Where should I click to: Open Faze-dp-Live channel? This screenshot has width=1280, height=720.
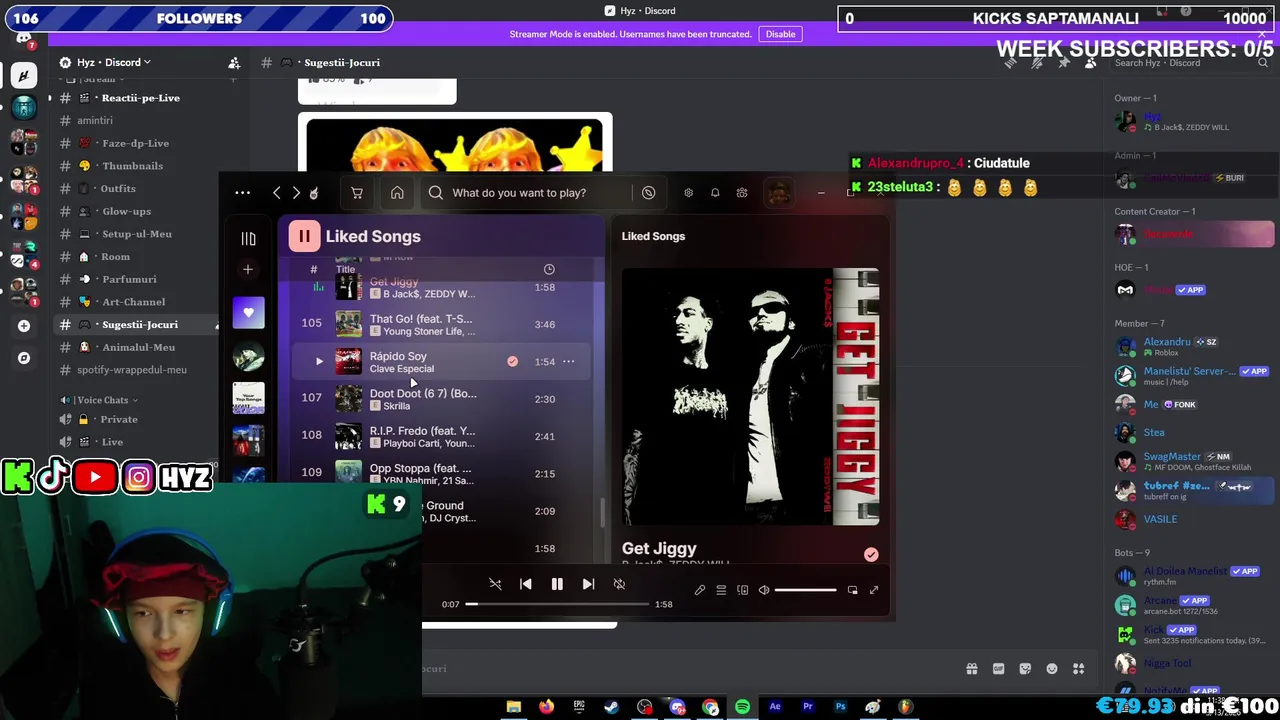(135, 143)
